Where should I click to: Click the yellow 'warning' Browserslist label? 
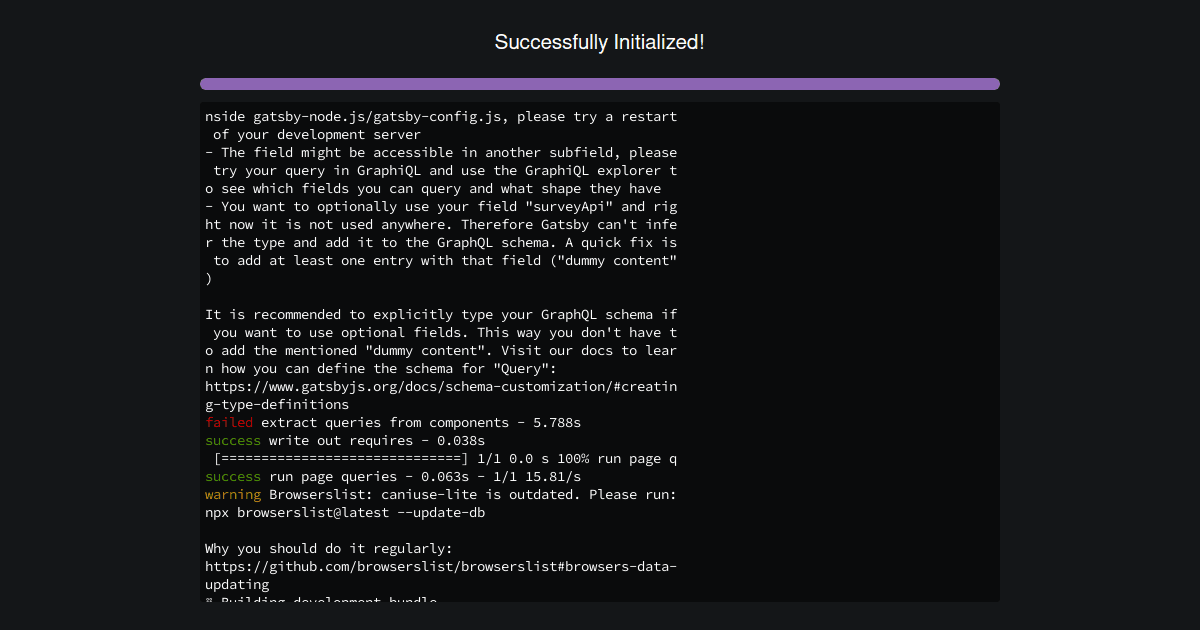point(232,494)
